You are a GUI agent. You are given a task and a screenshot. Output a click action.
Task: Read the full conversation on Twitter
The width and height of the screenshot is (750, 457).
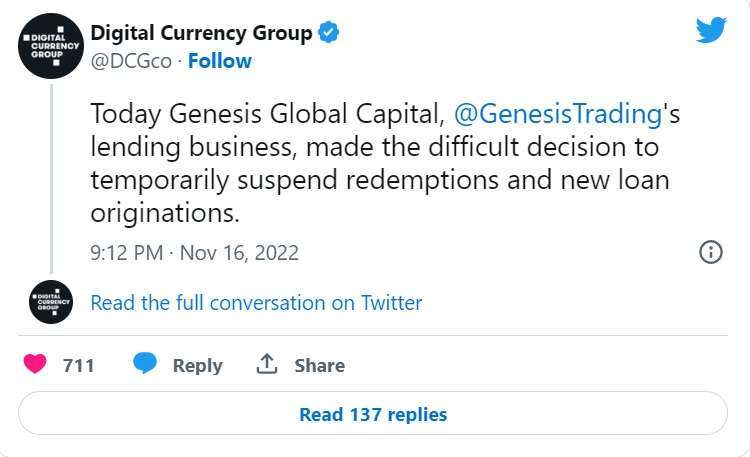pos(256,303)
